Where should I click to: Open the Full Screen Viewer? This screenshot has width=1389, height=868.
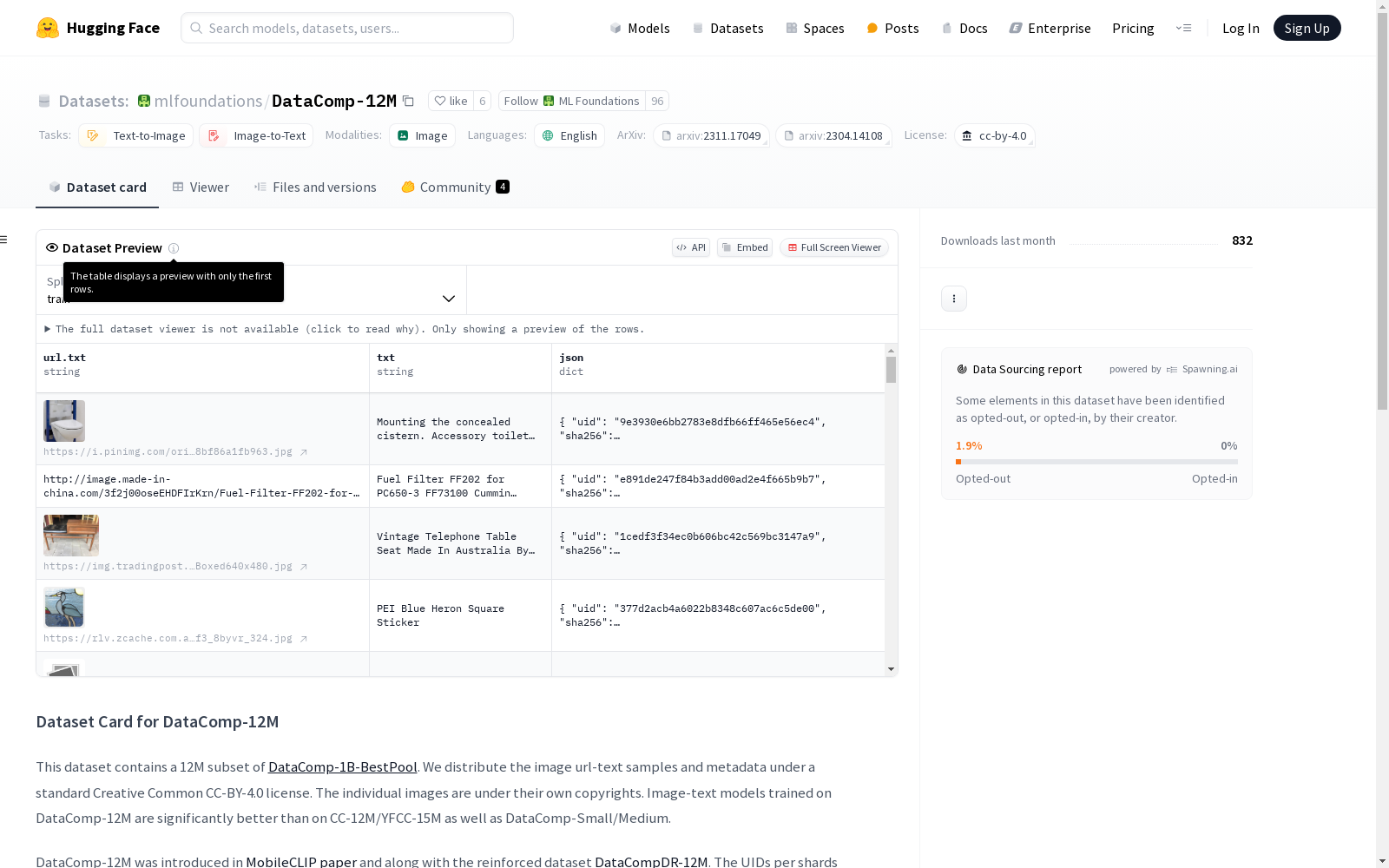point(833,247)
